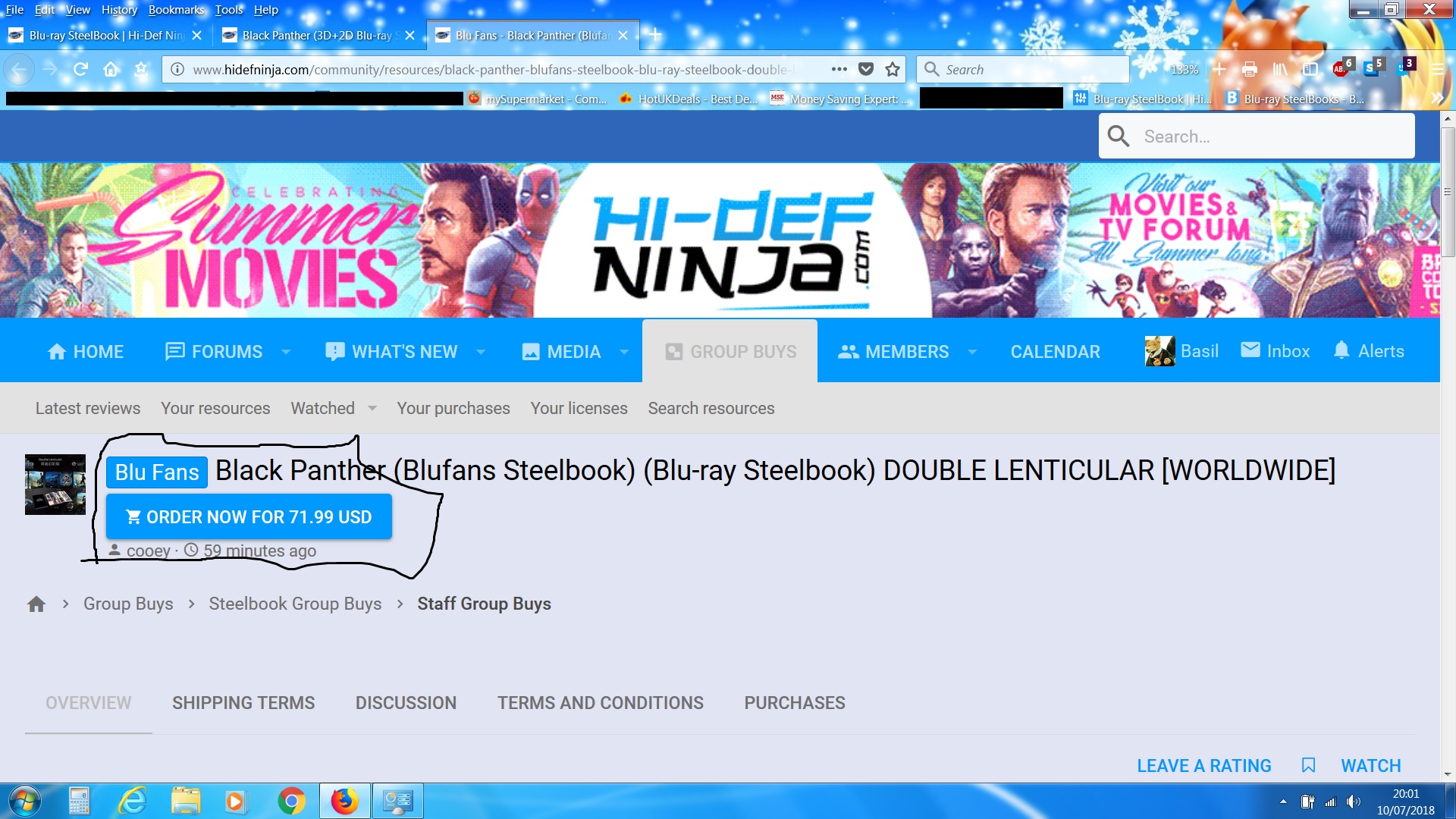Click the forum Search... input field
The height and width of the screenshot is (819, 1456).
[x=1257, y=136]
